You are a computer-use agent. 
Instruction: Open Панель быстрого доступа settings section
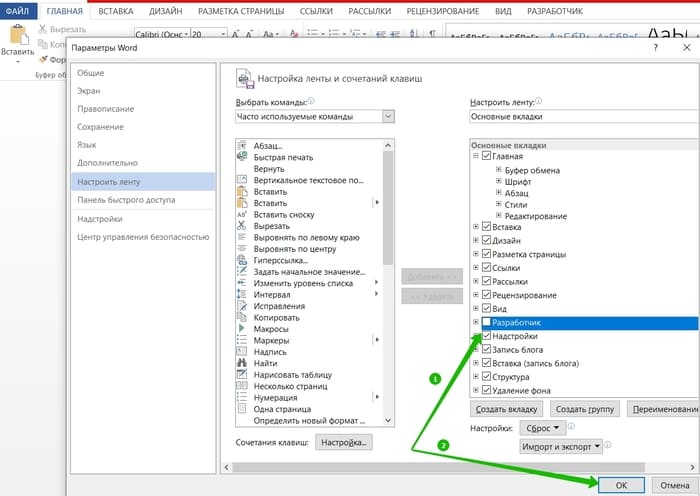126,200
